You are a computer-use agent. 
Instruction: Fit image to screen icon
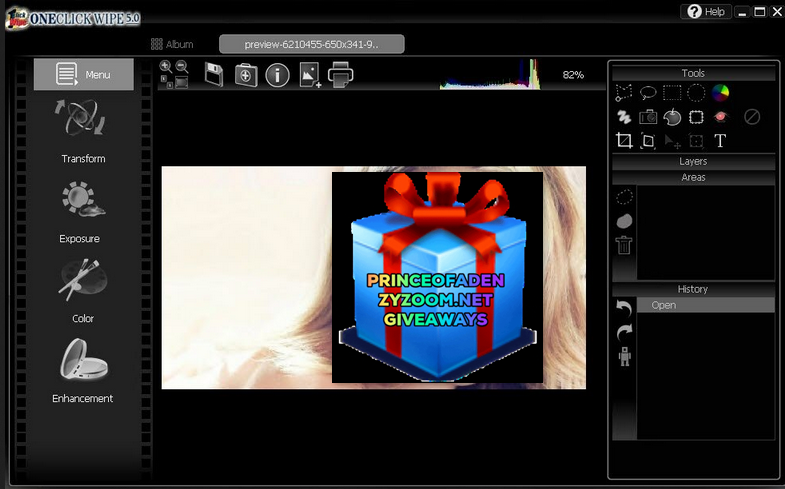[x=181, y=82]
